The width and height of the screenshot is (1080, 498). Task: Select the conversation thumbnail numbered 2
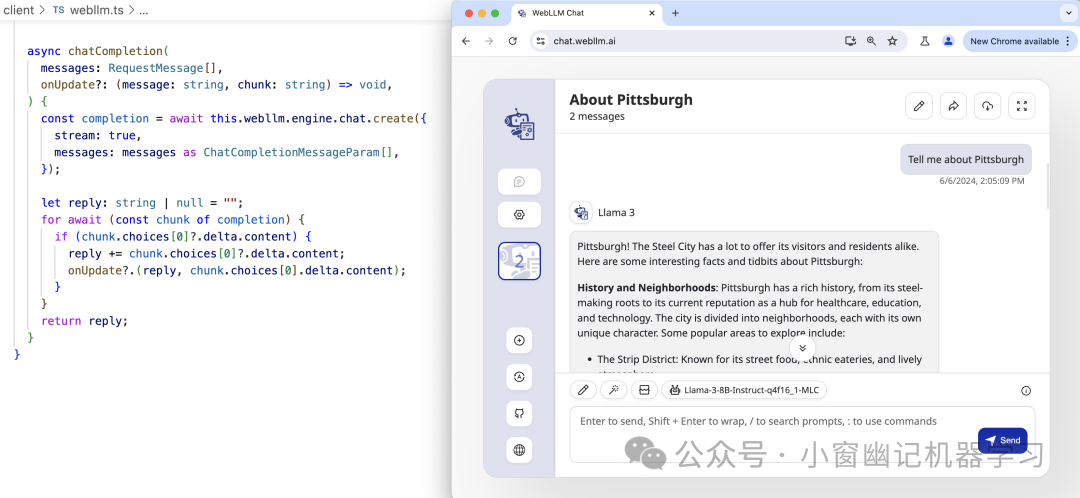(x=519, y=261)
